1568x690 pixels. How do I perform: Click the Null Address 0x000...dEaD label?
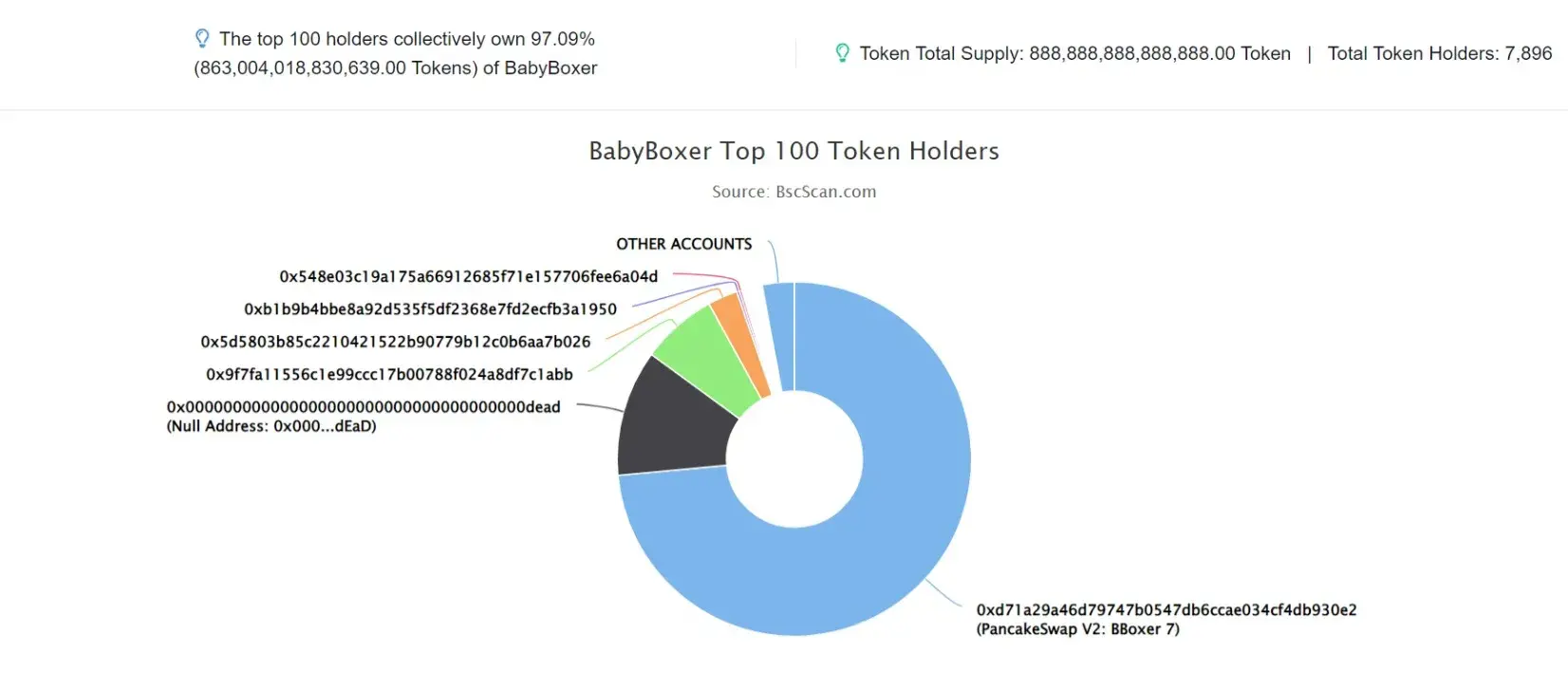click(x=271, y=426)
